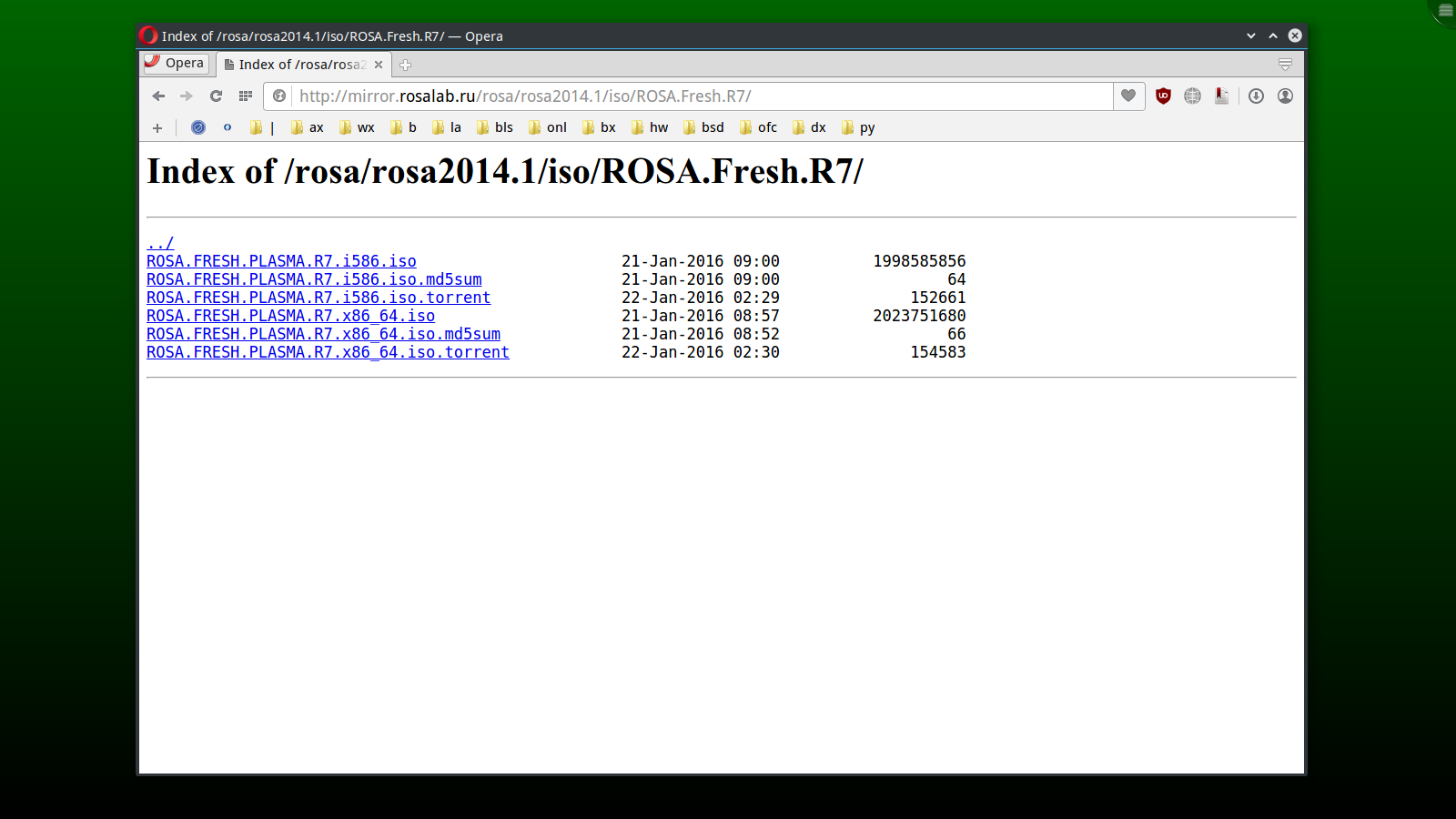Screen dimensions: 1456x819
Task: Open the bls bookmark folder
Action: 494,127
